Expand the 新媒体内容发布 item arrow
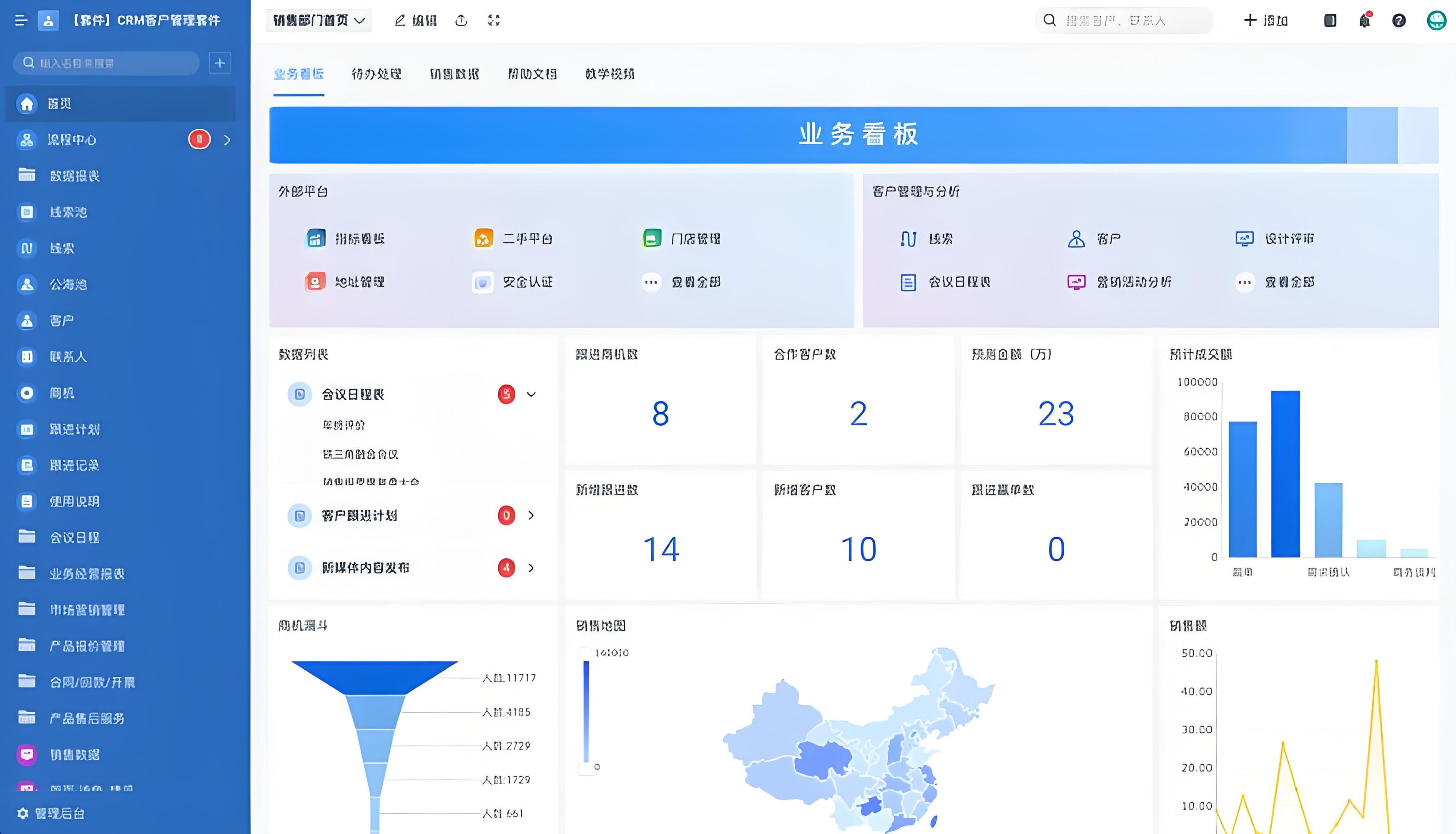This screenshot has height=834, width=1456. pyautogui.click(x=532, y=568)
